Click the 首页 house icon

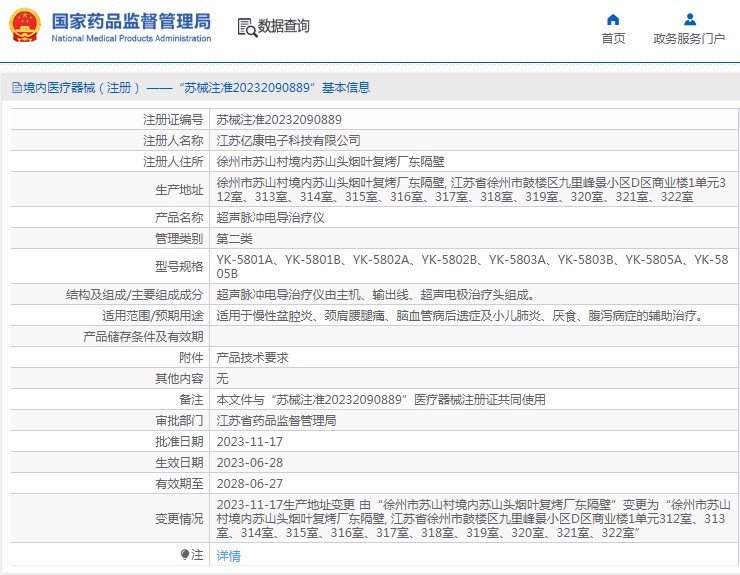pyautogui.click(x=613, y=20)
